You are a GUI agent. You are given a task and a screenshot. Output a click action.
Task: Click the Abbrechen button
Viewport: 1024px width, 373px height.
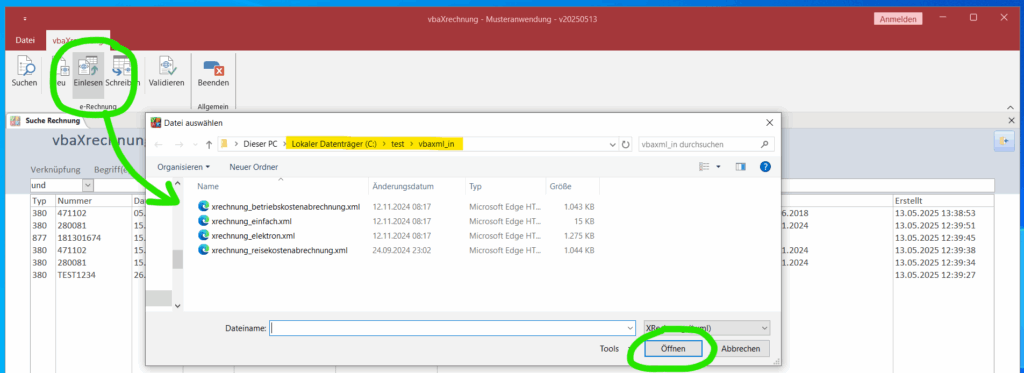741,349
